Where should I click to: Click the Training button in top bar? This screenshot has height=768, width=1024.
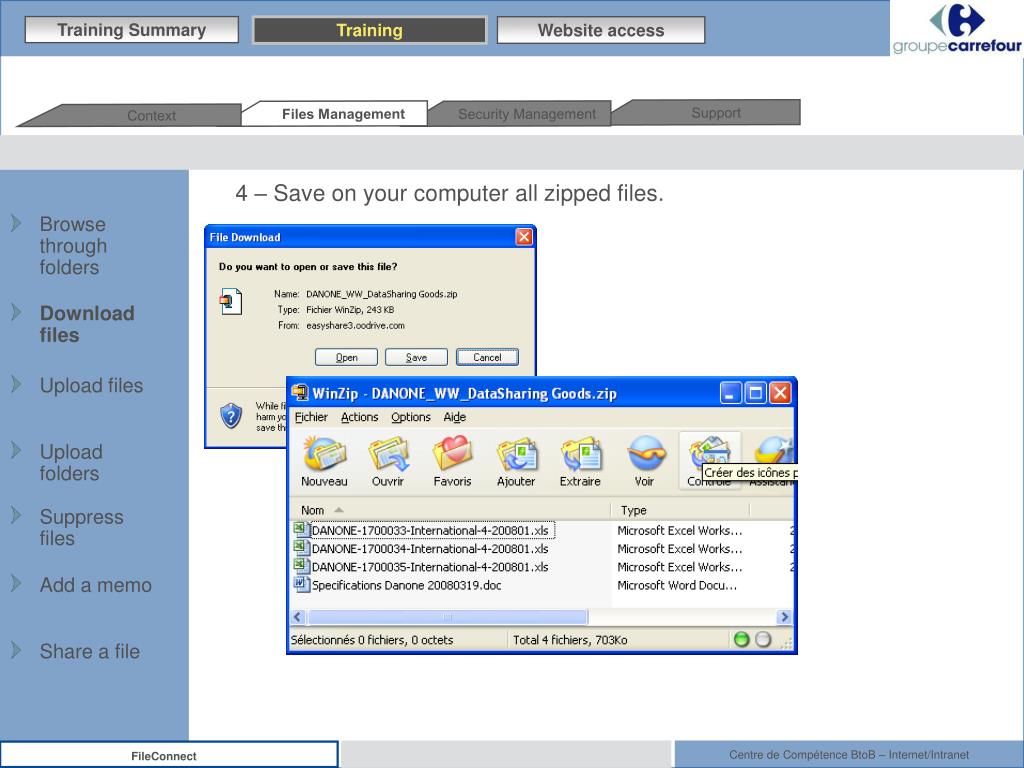click(x=370, y=30)
